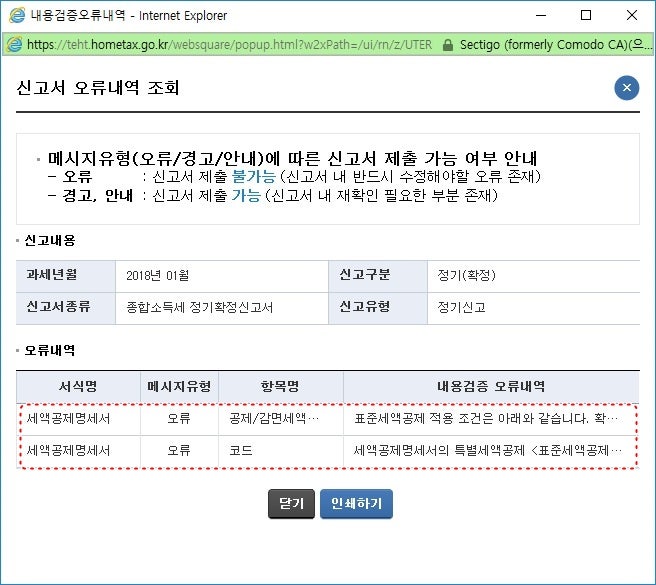The height and width of the screenshot is (585, 656).
Task: Close the popup with the blue X icon
Action: tap(626, 88)
